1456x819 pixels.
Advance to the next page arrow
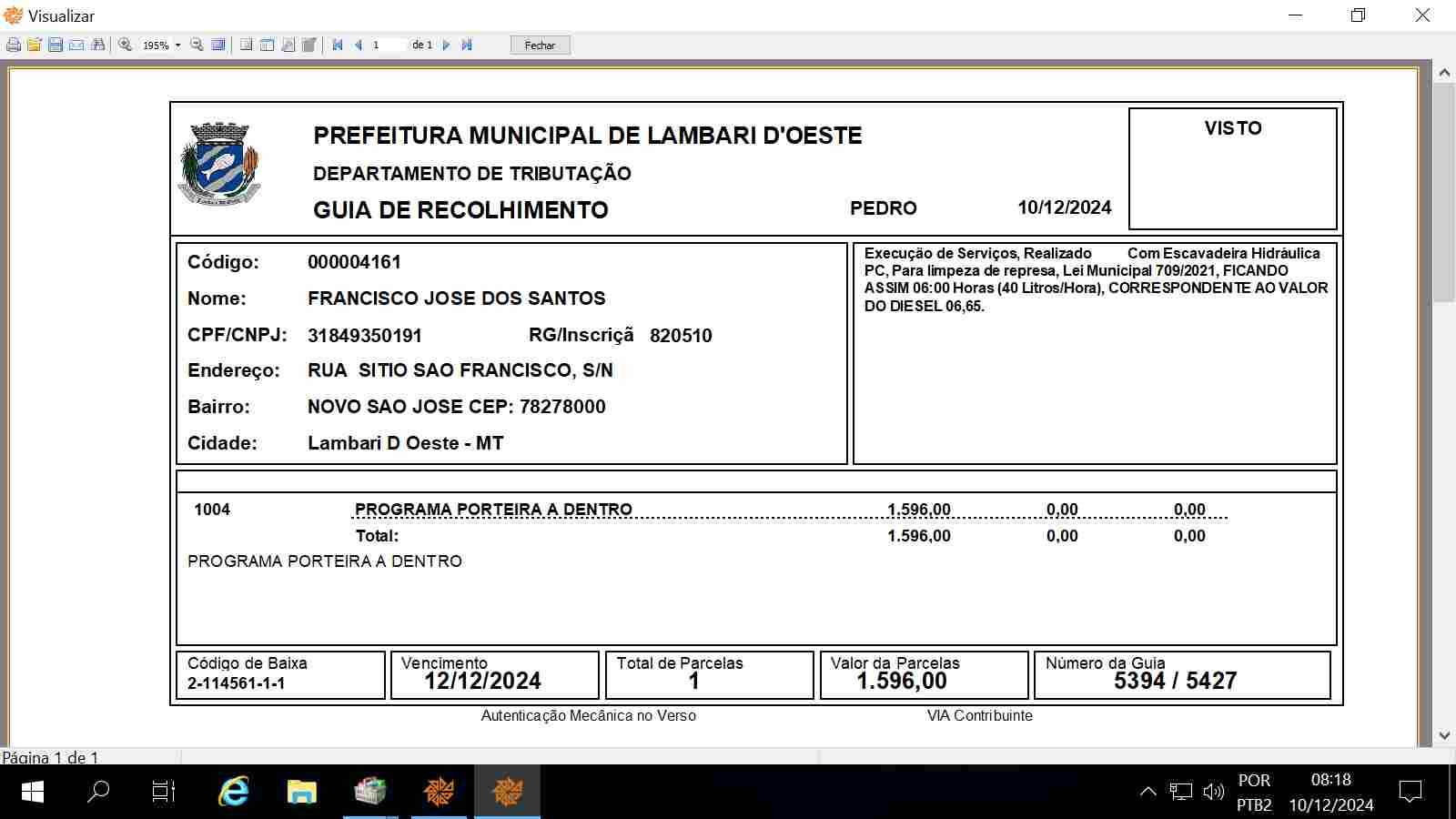click(x=446, y=45)
